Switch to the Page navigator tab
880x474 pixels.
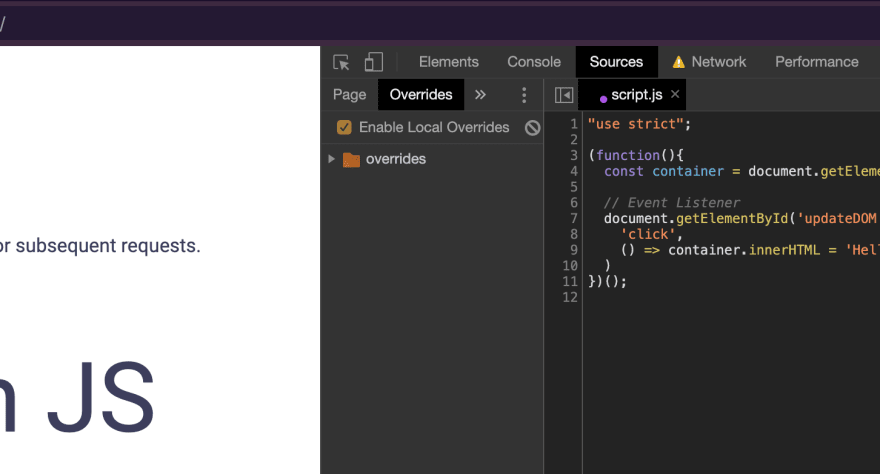[349, 95]
